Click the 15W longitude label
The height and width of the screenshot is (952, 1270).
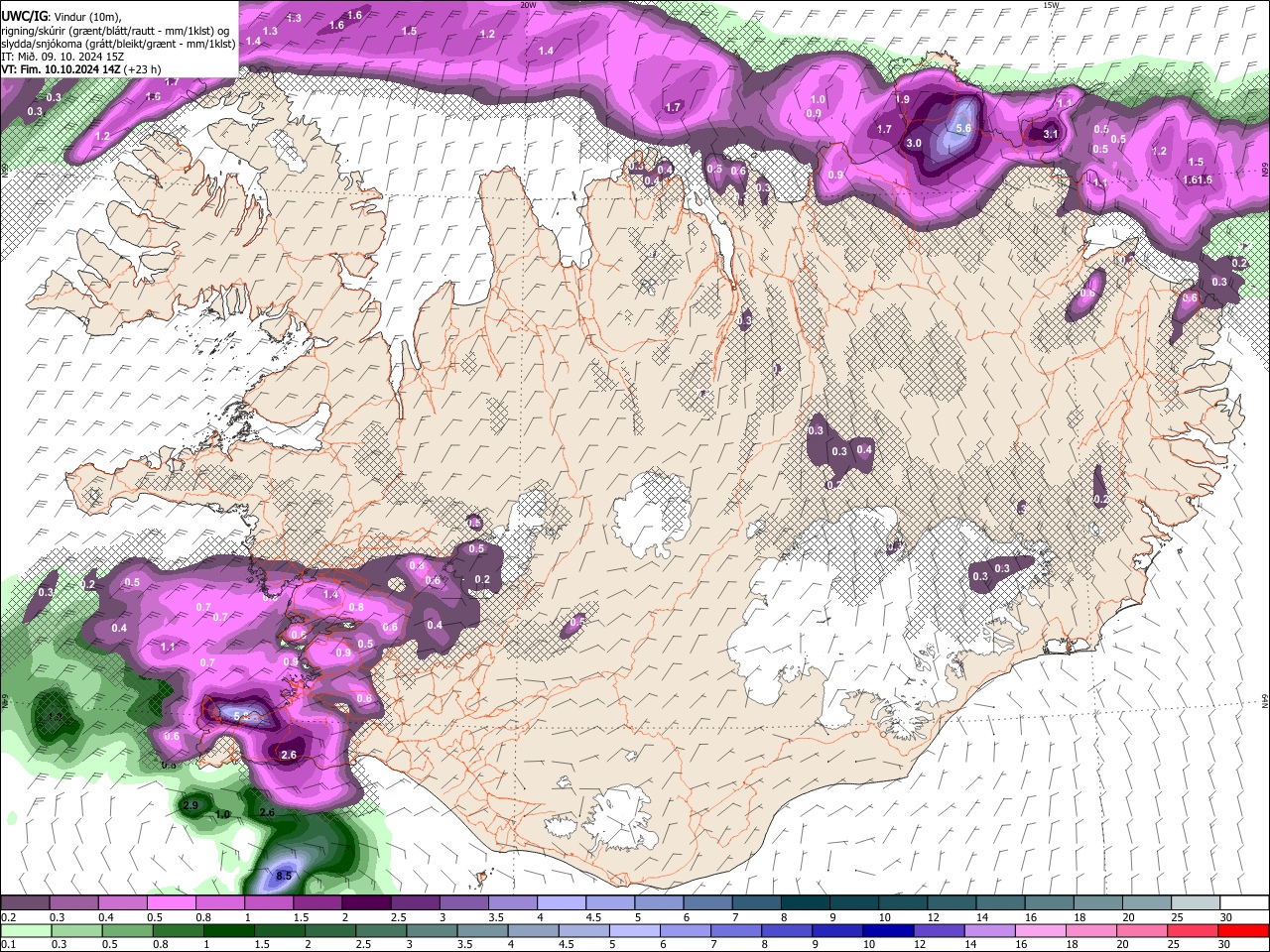point(1052,5)
